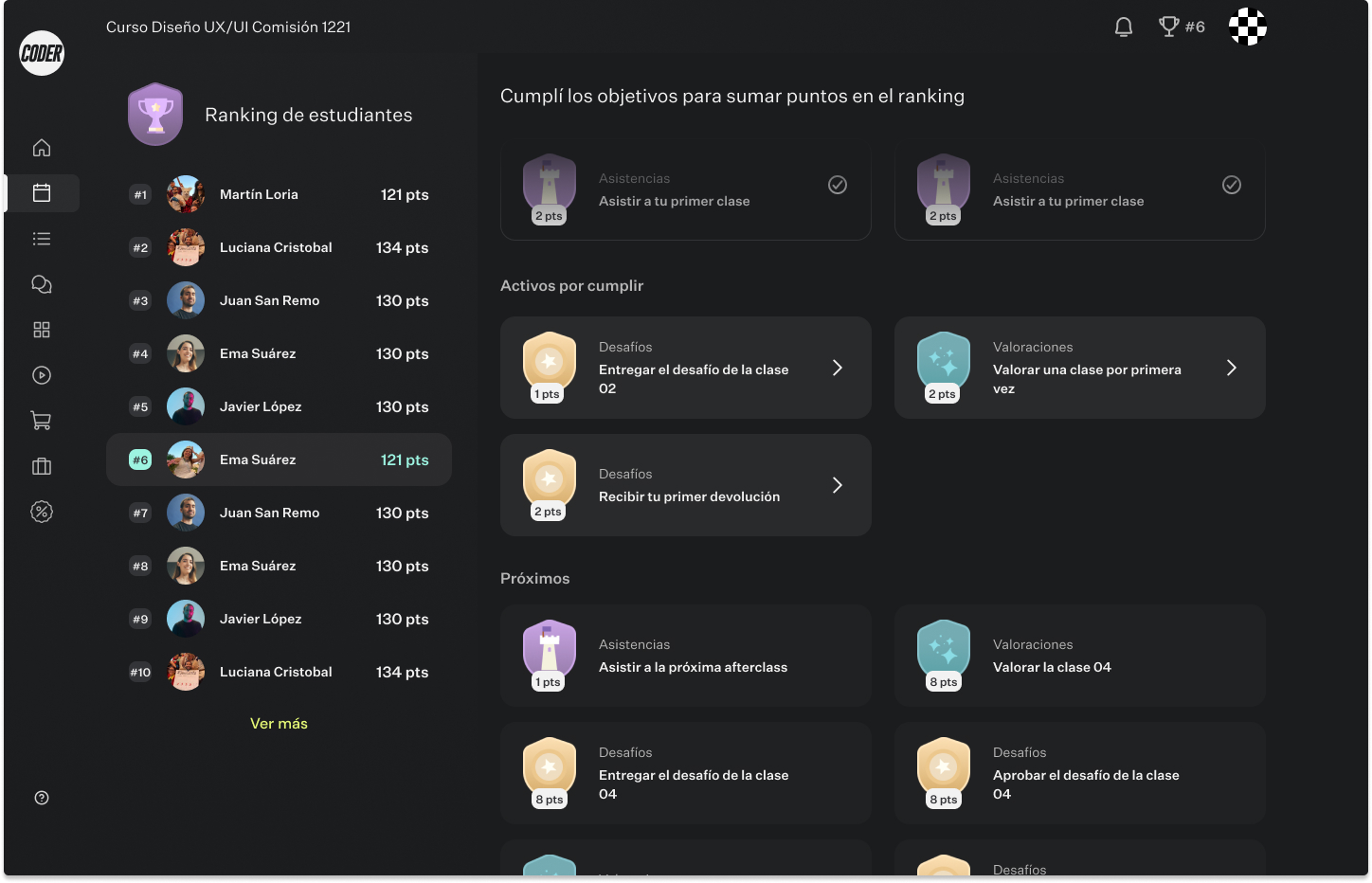Click the grid dashboard sidebar icon

(x=42, y=330)
